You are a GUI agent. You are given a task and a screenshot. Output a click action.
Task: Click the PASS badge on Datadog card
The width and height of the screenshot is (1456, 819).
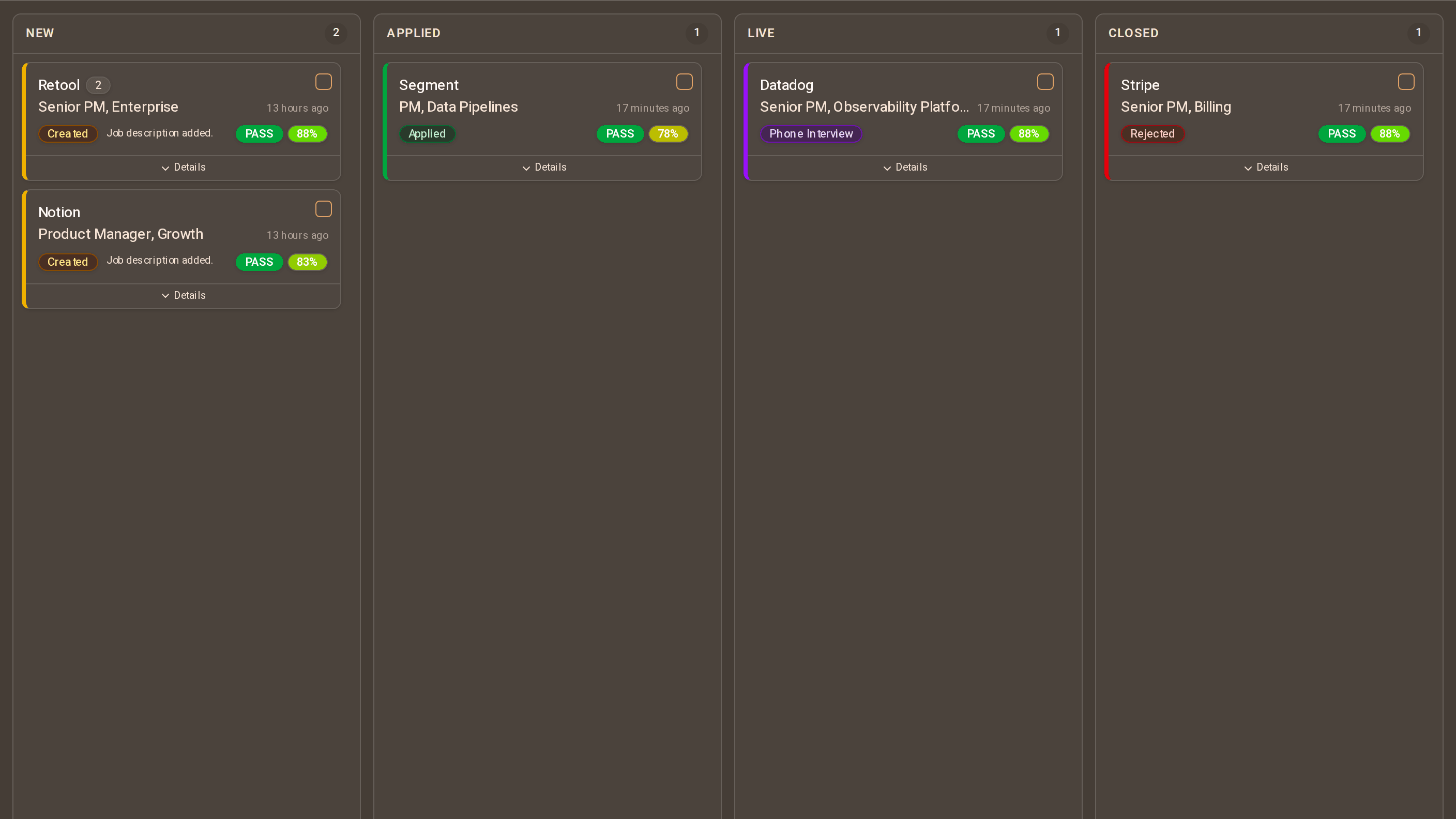point(981,134)
